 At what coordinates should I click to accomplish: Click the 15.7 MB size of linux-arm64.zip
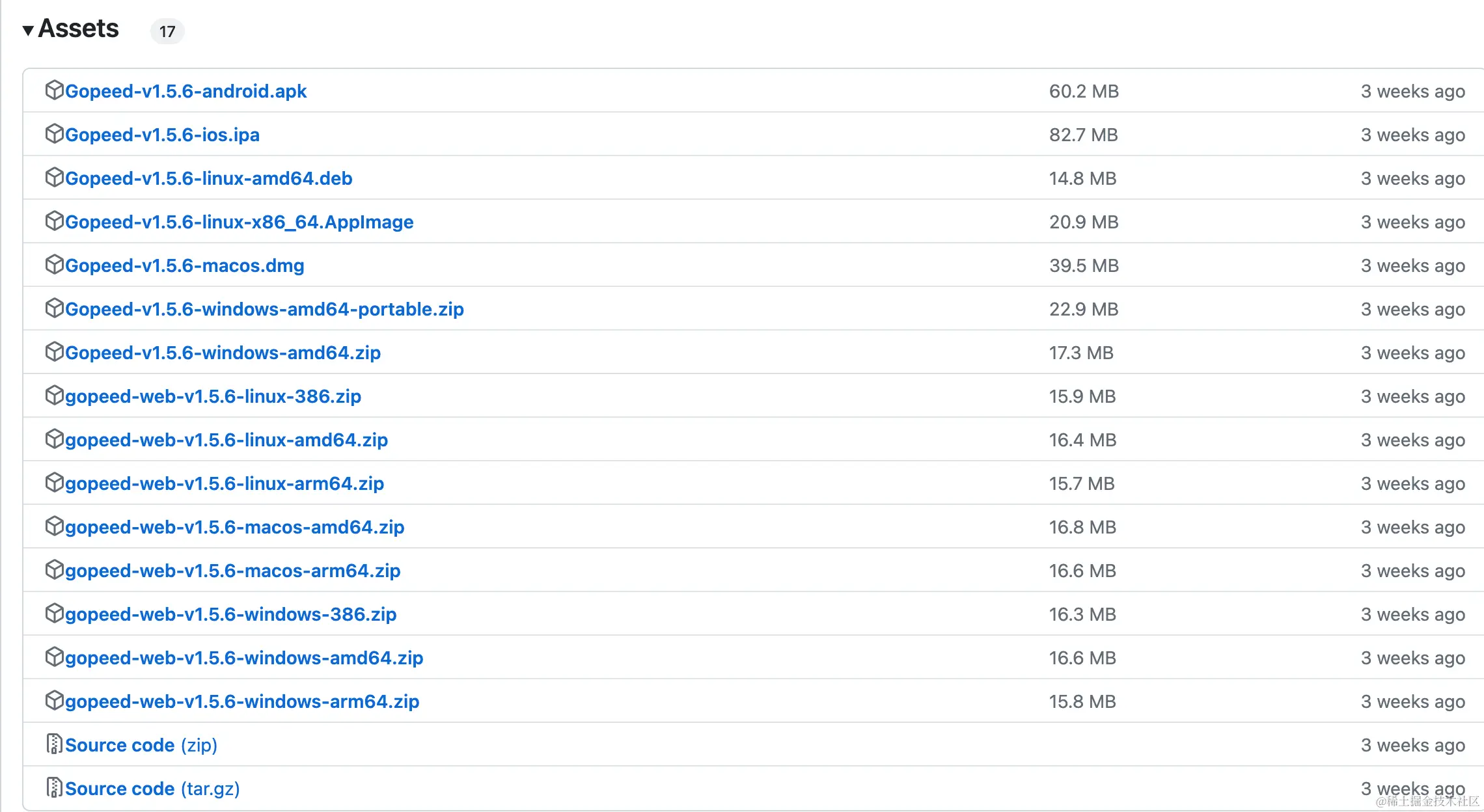pos(1082,483)
